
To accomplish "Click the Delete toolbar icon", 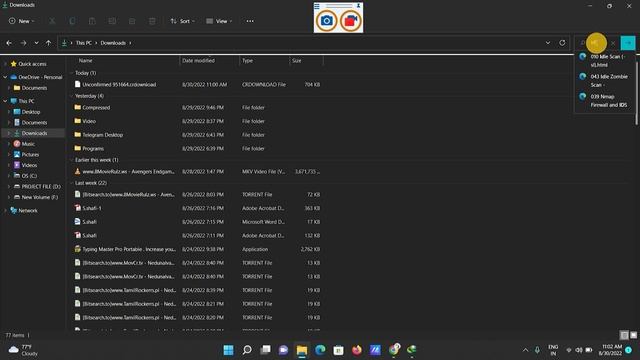I will coord(152,21).
